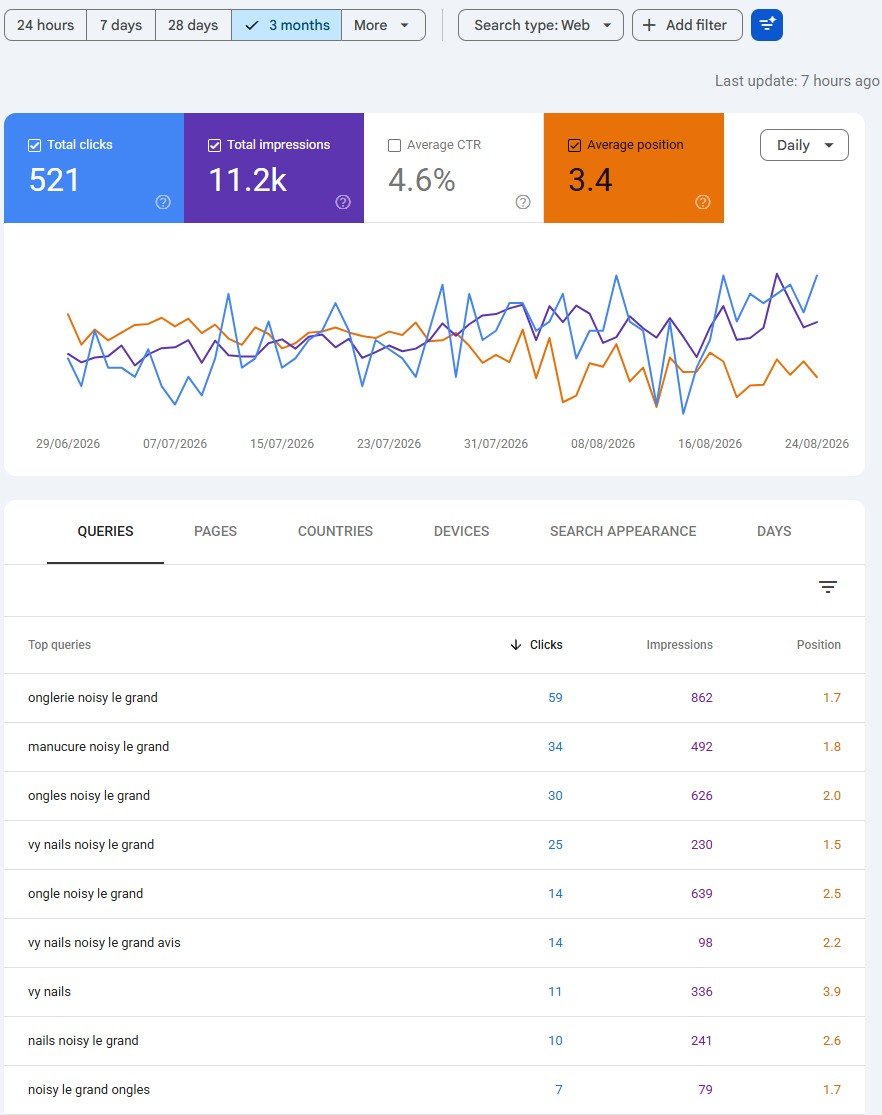This screenshot has height=1115, width=882.
Task: Click the 25 clicks value
Action: point(556,845)
